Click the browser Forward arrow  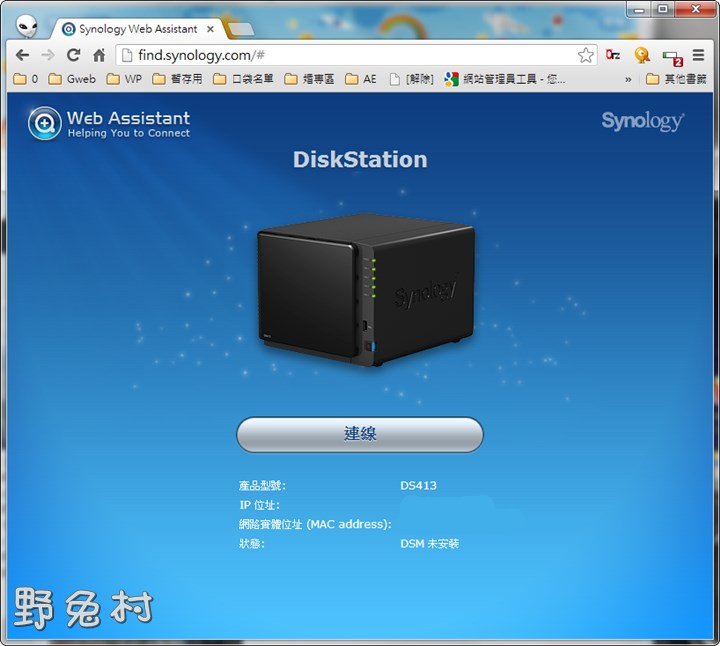pyautogui.click(x=47, y=56)
